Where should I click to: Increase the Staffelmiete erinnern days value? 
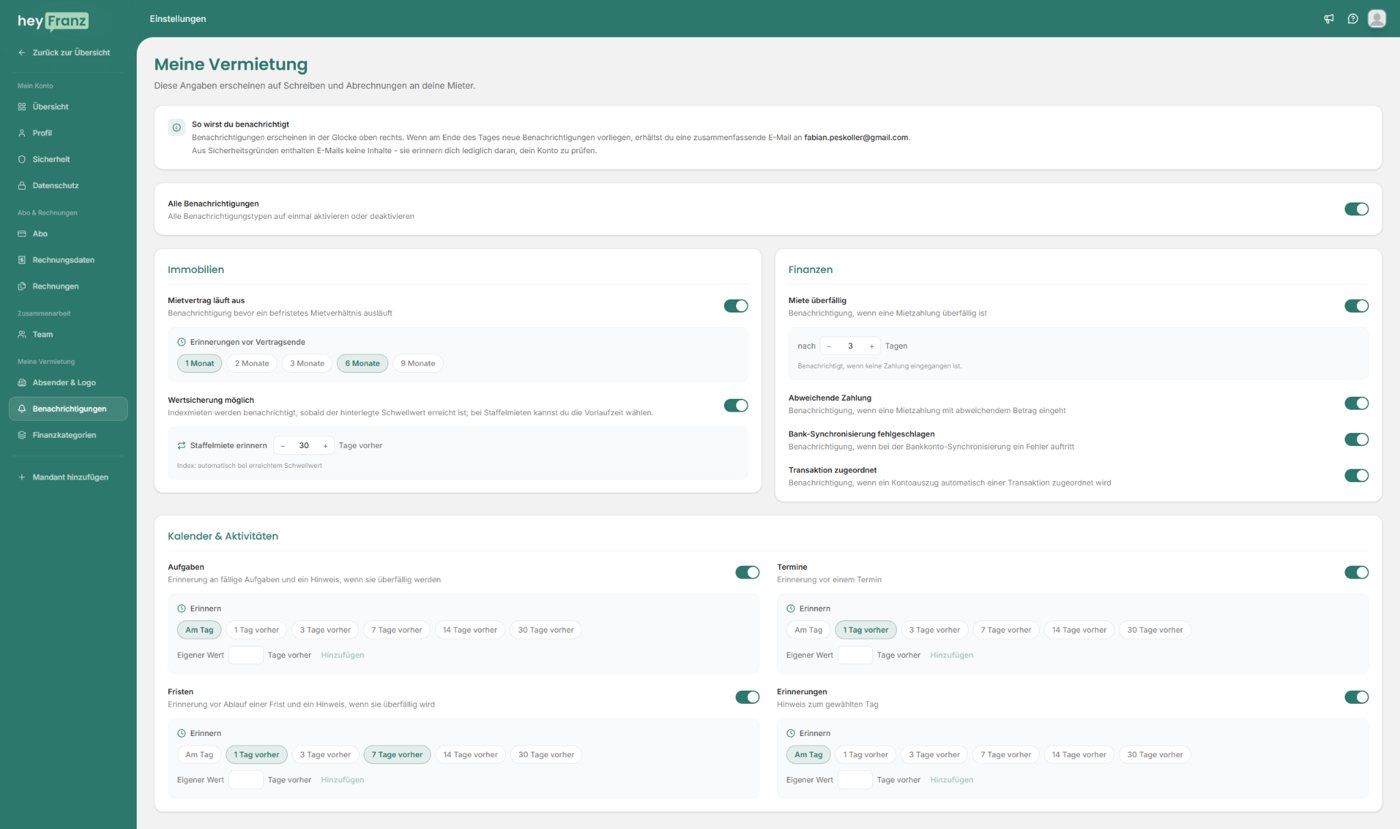(325, 445)
